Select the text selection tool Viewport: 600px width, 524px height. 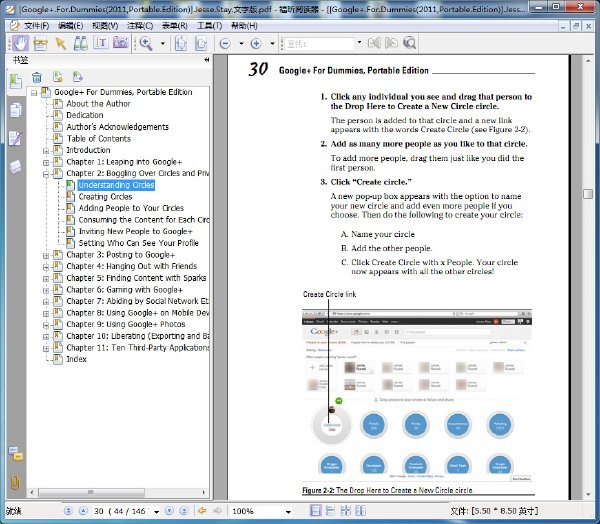click(x=101, y=43)
